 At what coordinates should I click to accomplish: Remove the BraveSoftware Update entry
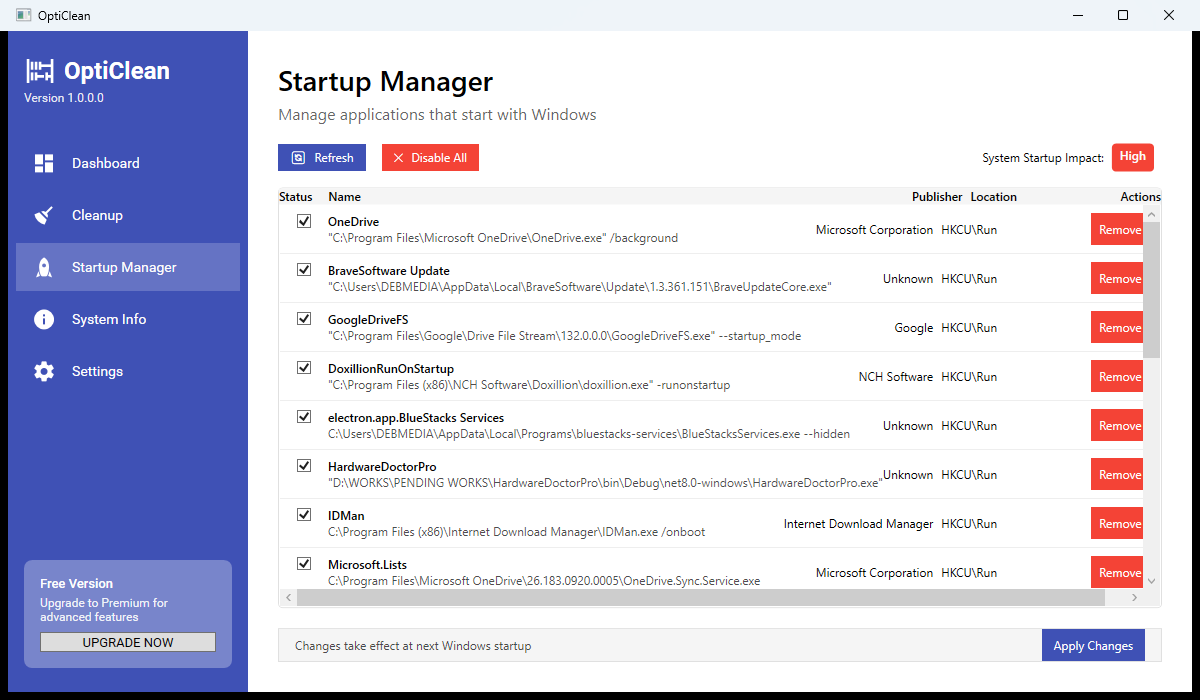pos(1118,279)
